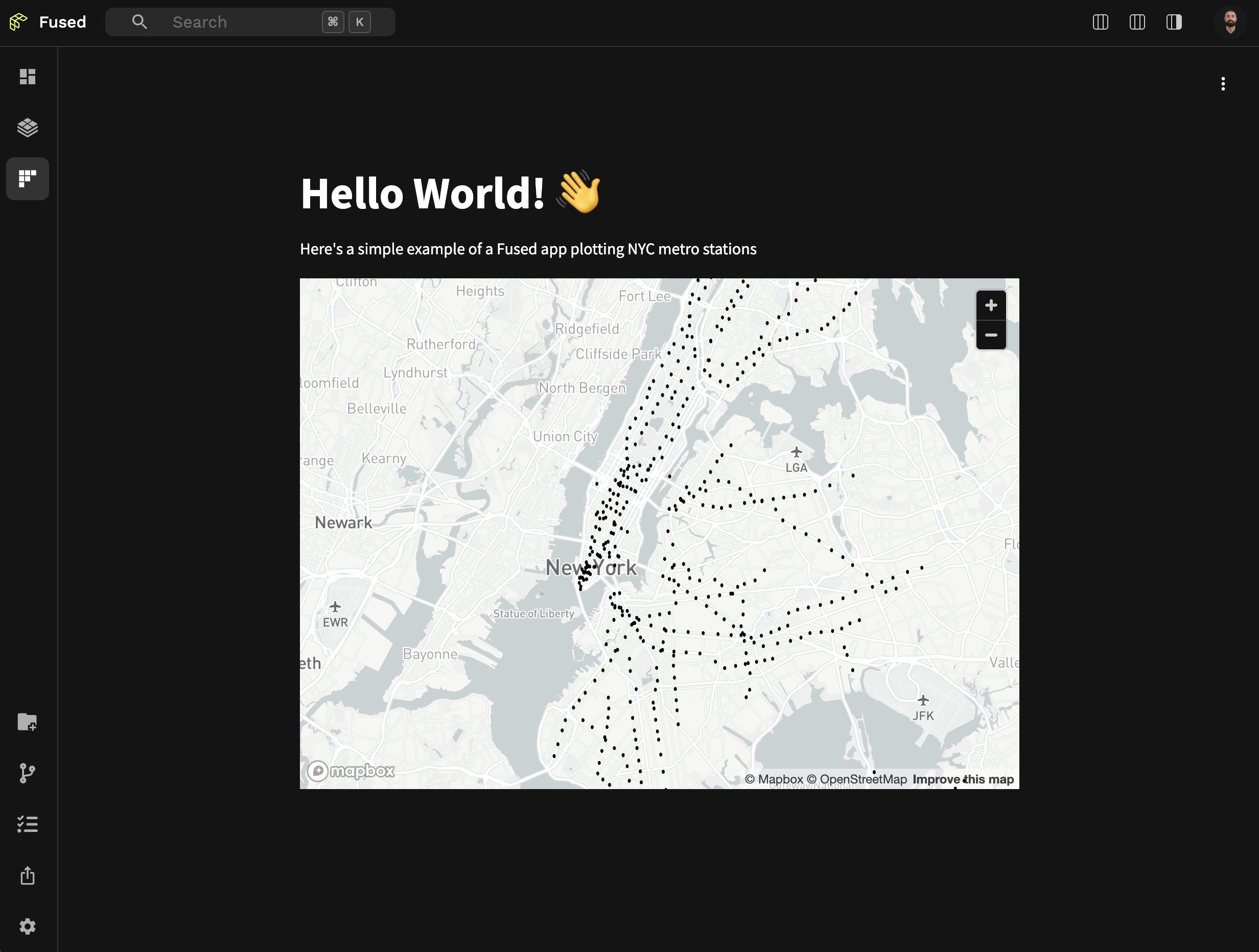The height and width of the screenshot is (952, 1259).
Task: Click the Fused logo icon
Action: click(18, 21)
